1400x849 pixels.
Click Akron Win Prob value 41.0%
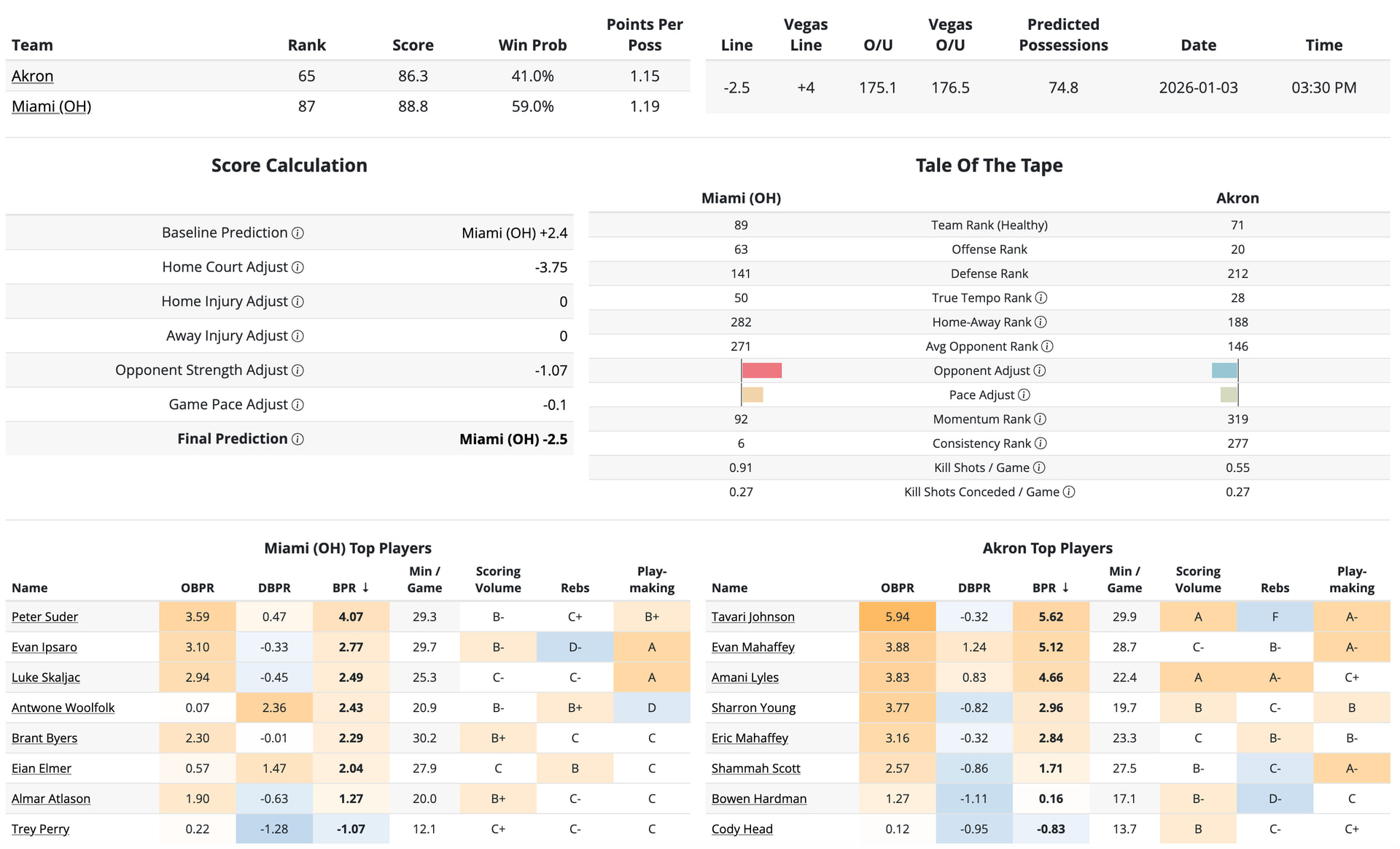point(532,76)
